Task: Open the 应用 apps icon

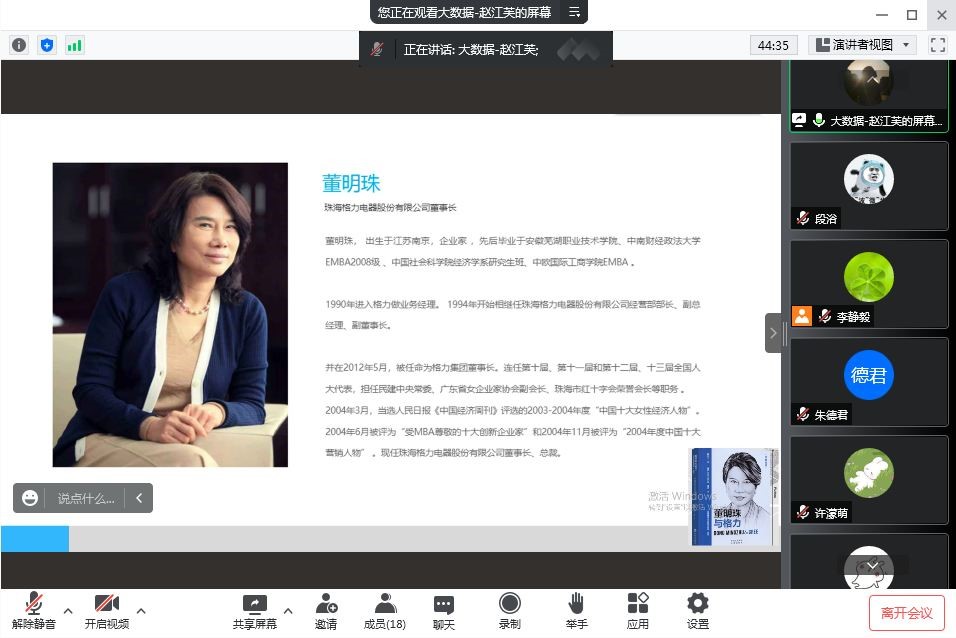Action: 638,611
